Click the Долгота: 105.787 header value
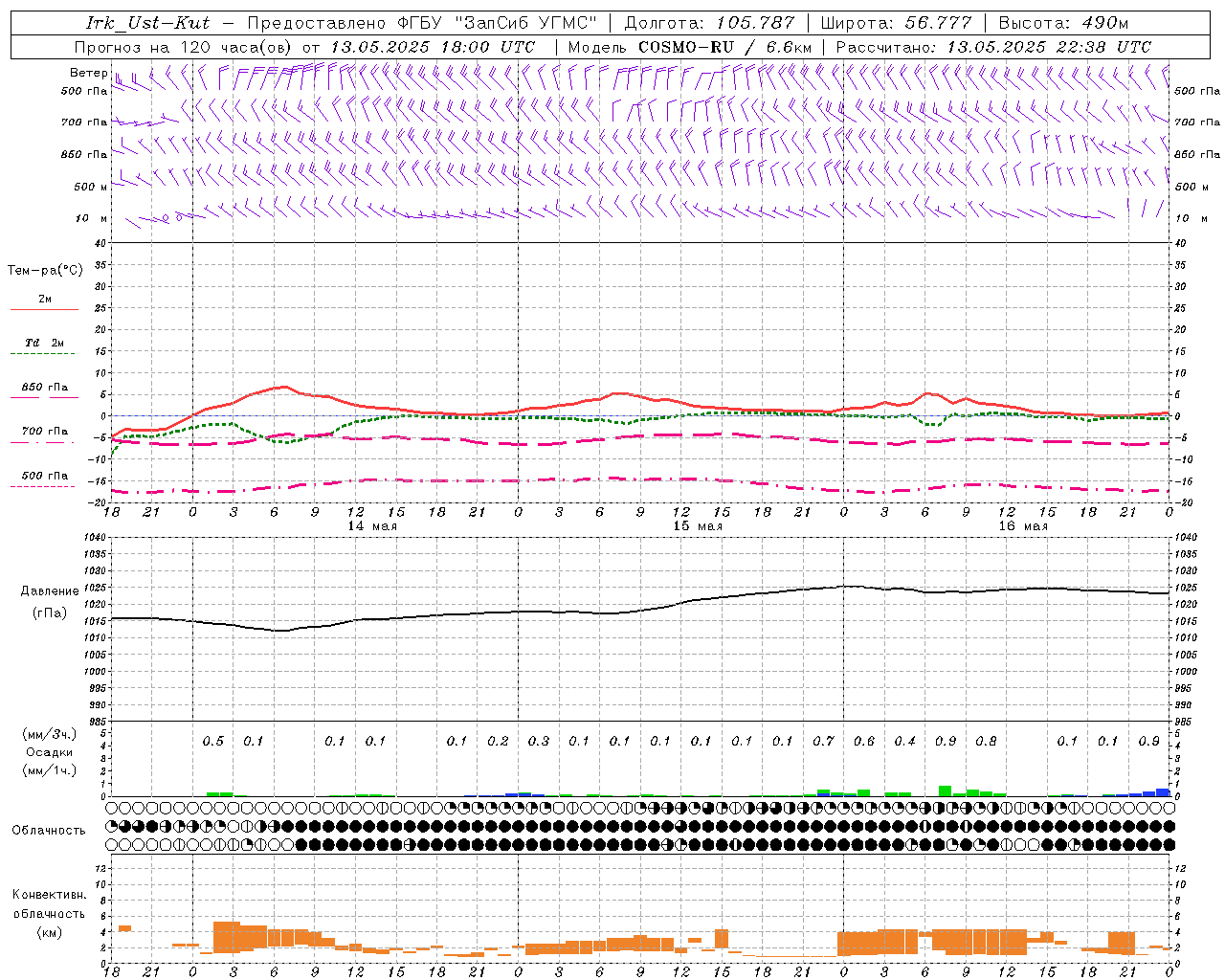 (x=709, y=23)
